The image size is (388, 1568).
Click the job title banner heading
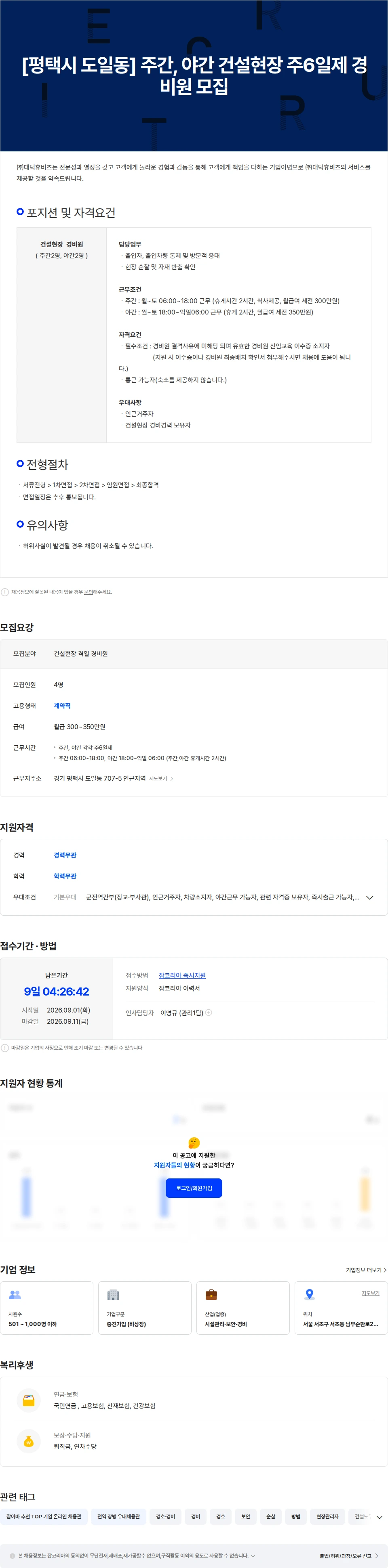(x=194, y=75)
